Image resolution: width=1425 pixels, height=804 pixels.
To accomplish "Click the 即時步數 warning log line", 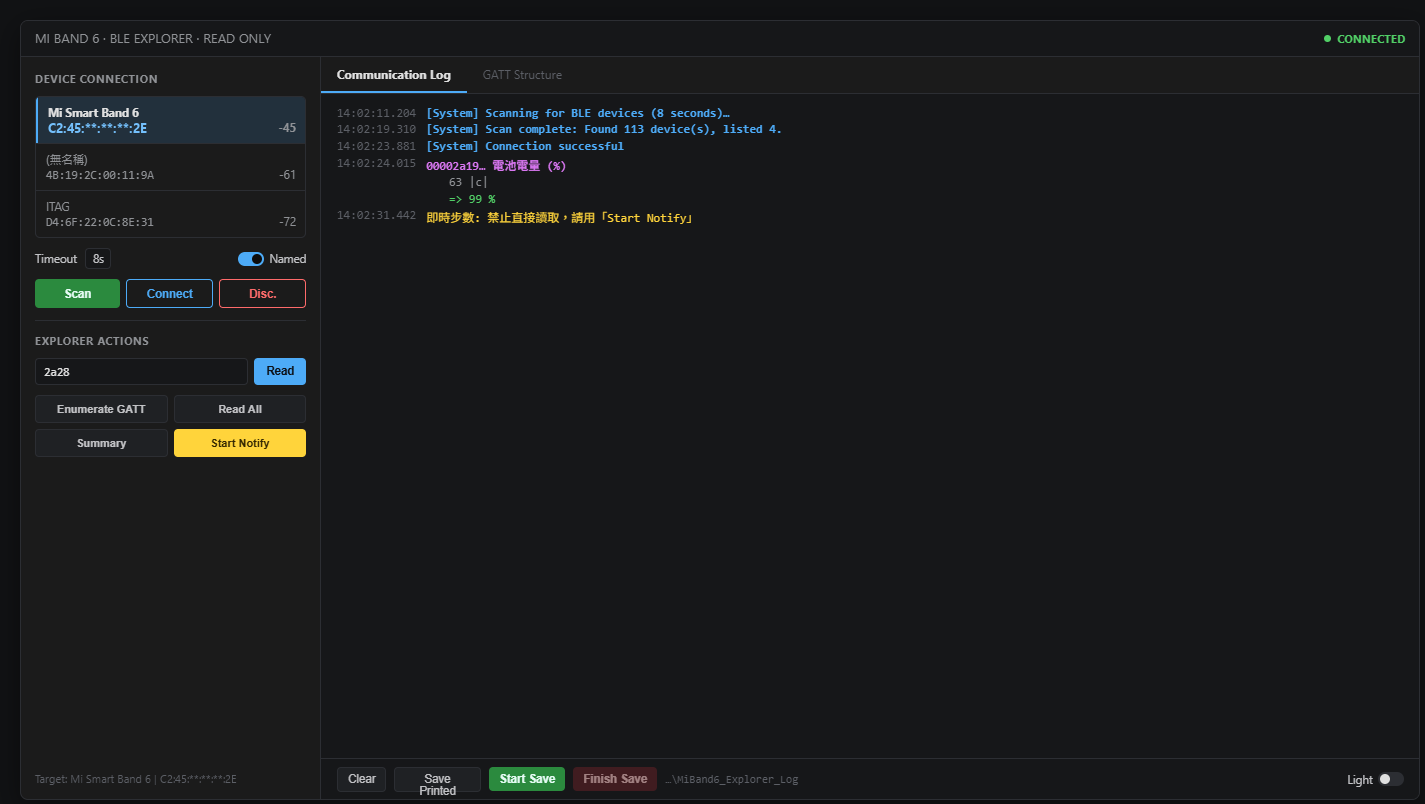I will click(560, 217).
